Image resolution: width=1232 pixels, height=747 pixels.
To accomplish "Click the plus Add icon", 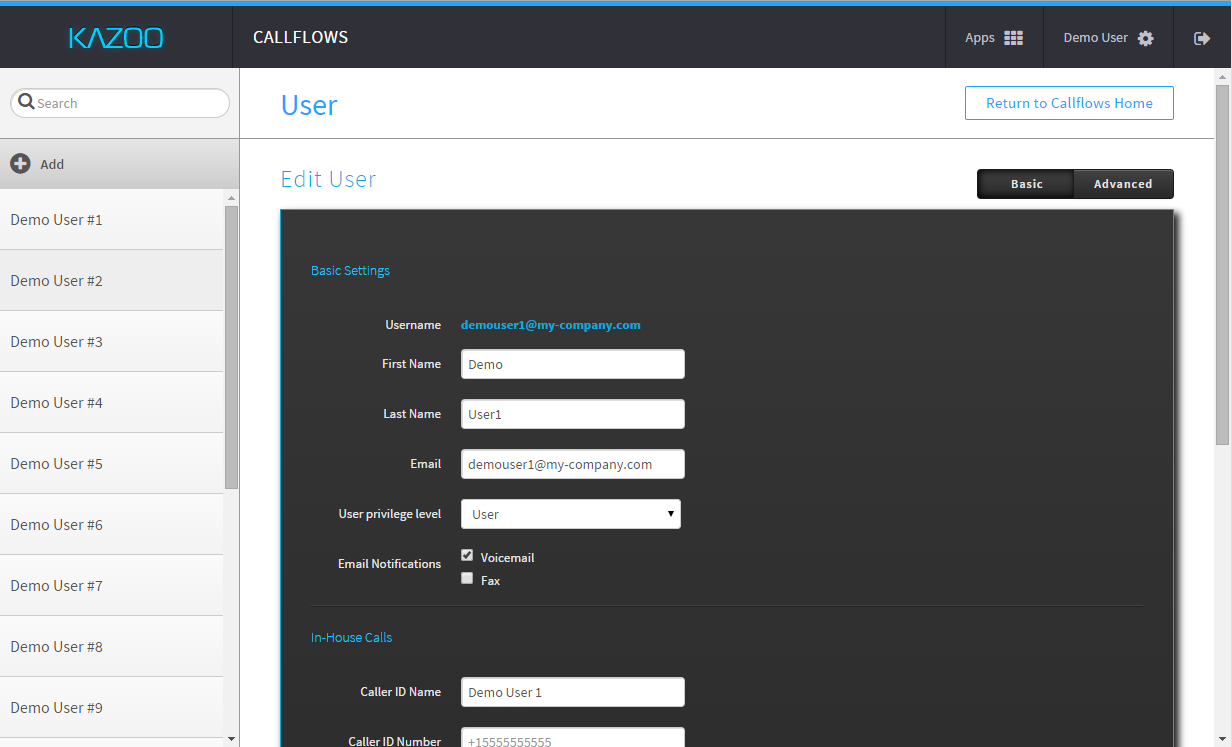I will [x=20, y=164].
